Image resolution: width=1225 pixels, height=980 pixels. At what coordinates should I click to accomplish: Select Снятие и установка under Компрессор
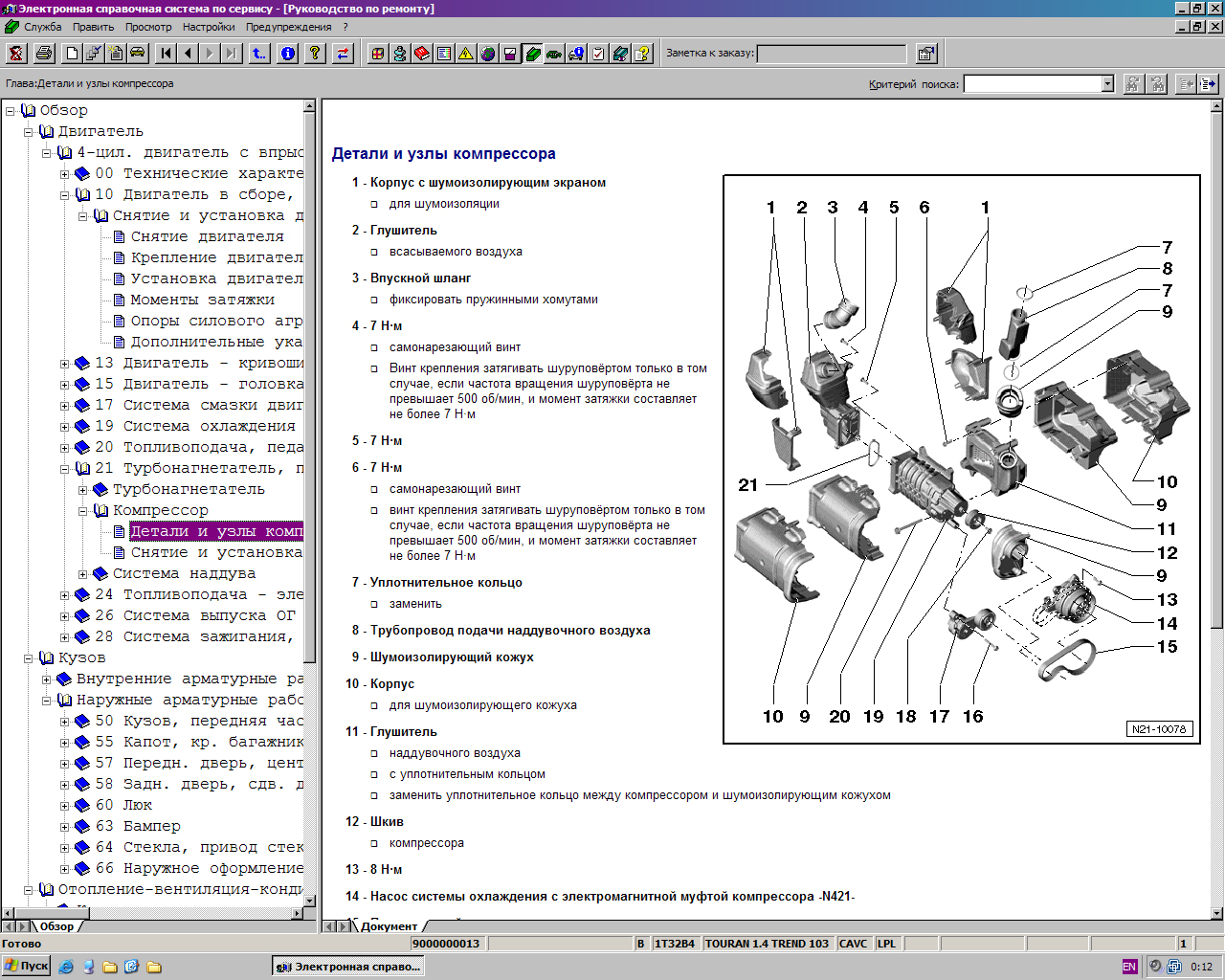click(x=216, y=553)
